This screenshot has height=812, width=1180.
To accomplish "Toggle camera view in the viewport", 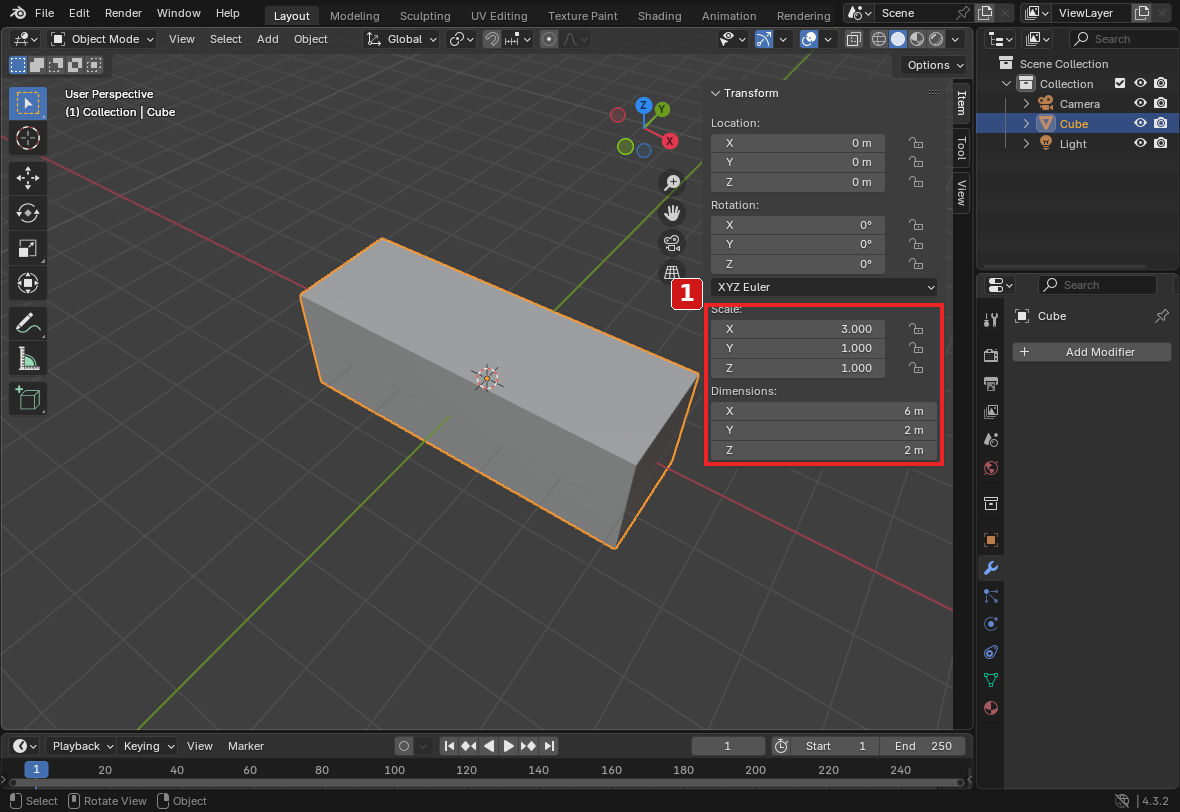I will coord(672,242).
